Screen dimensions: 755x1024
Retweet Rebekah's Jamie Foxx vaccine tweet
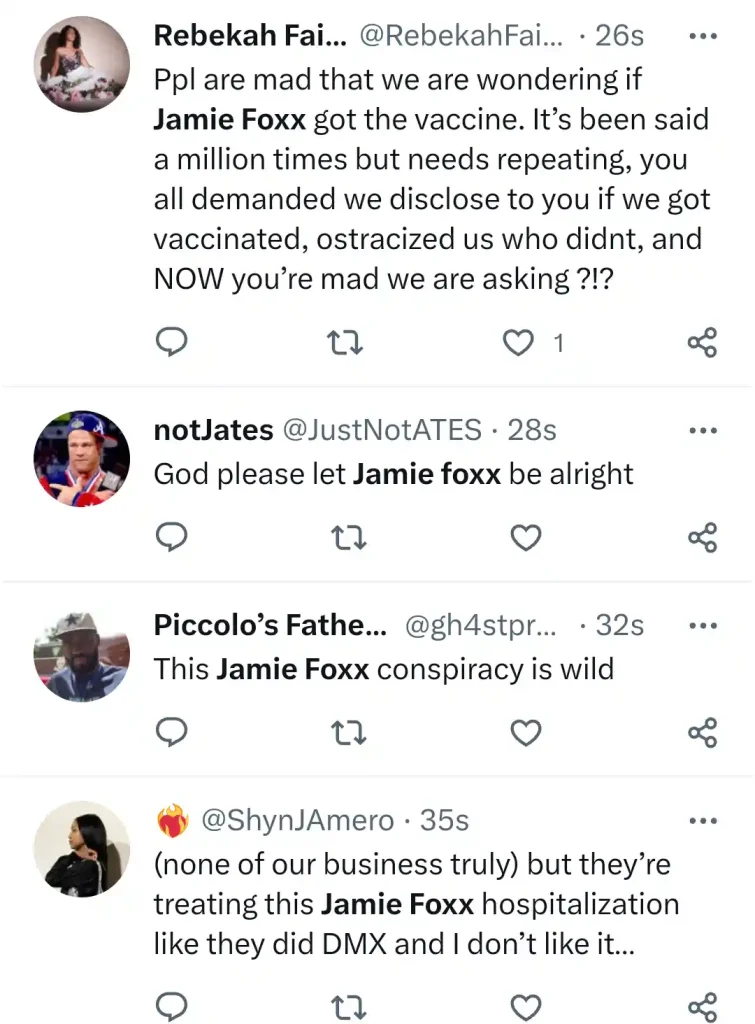(x=345, y=343)
